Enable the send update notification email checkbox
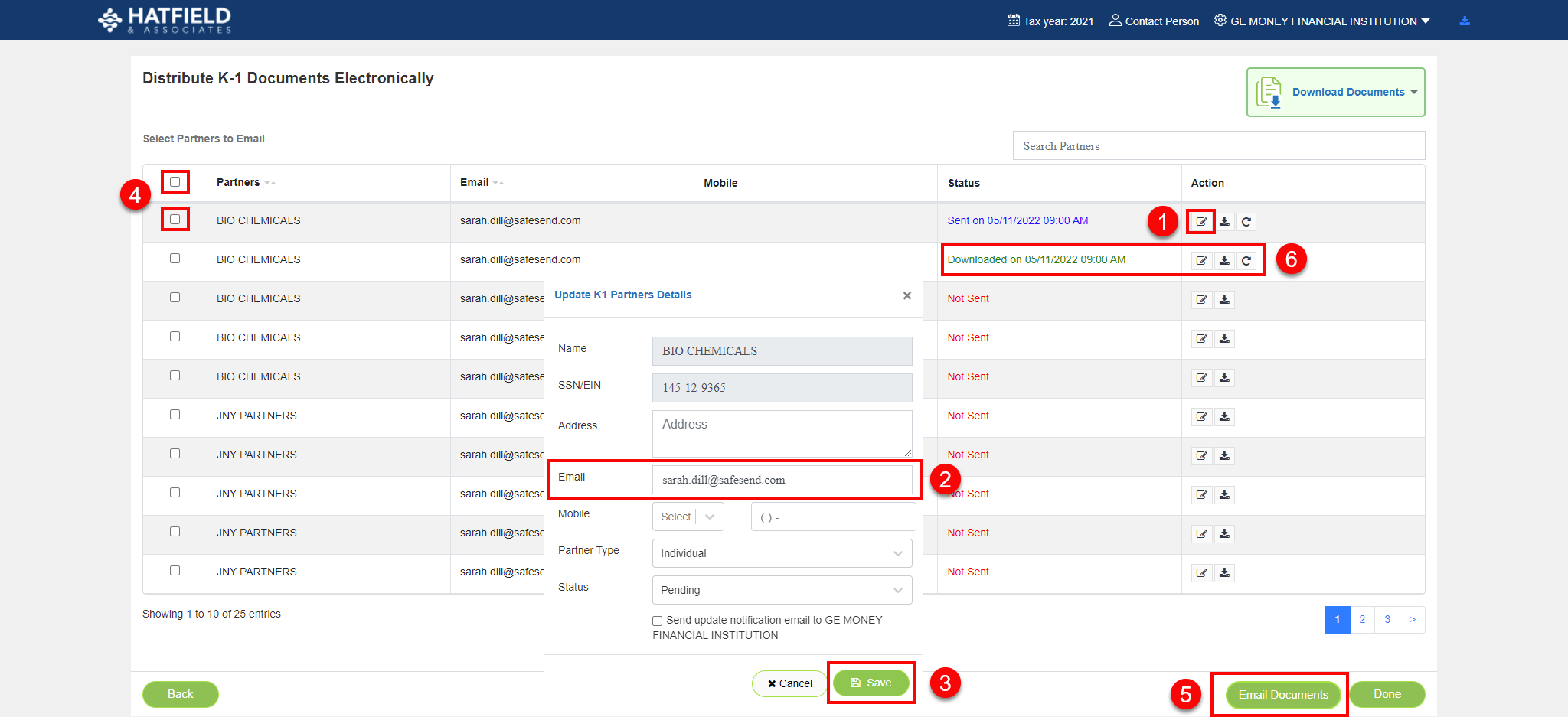 [658, 621]
